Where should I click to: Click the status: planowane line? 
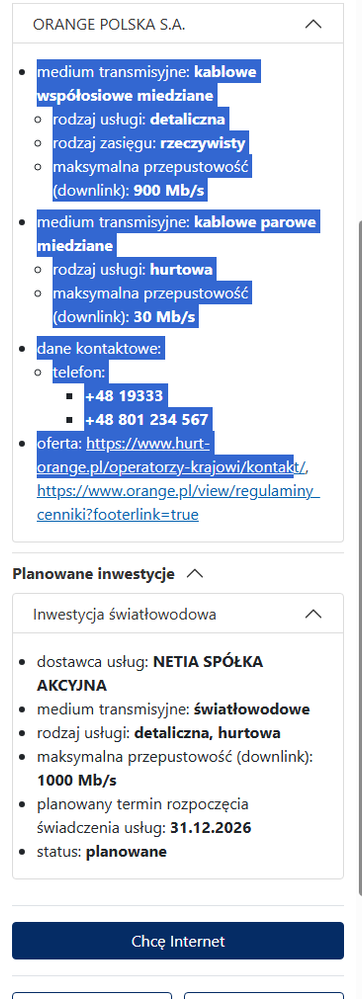pyautogui.click(x=102, y=851)
